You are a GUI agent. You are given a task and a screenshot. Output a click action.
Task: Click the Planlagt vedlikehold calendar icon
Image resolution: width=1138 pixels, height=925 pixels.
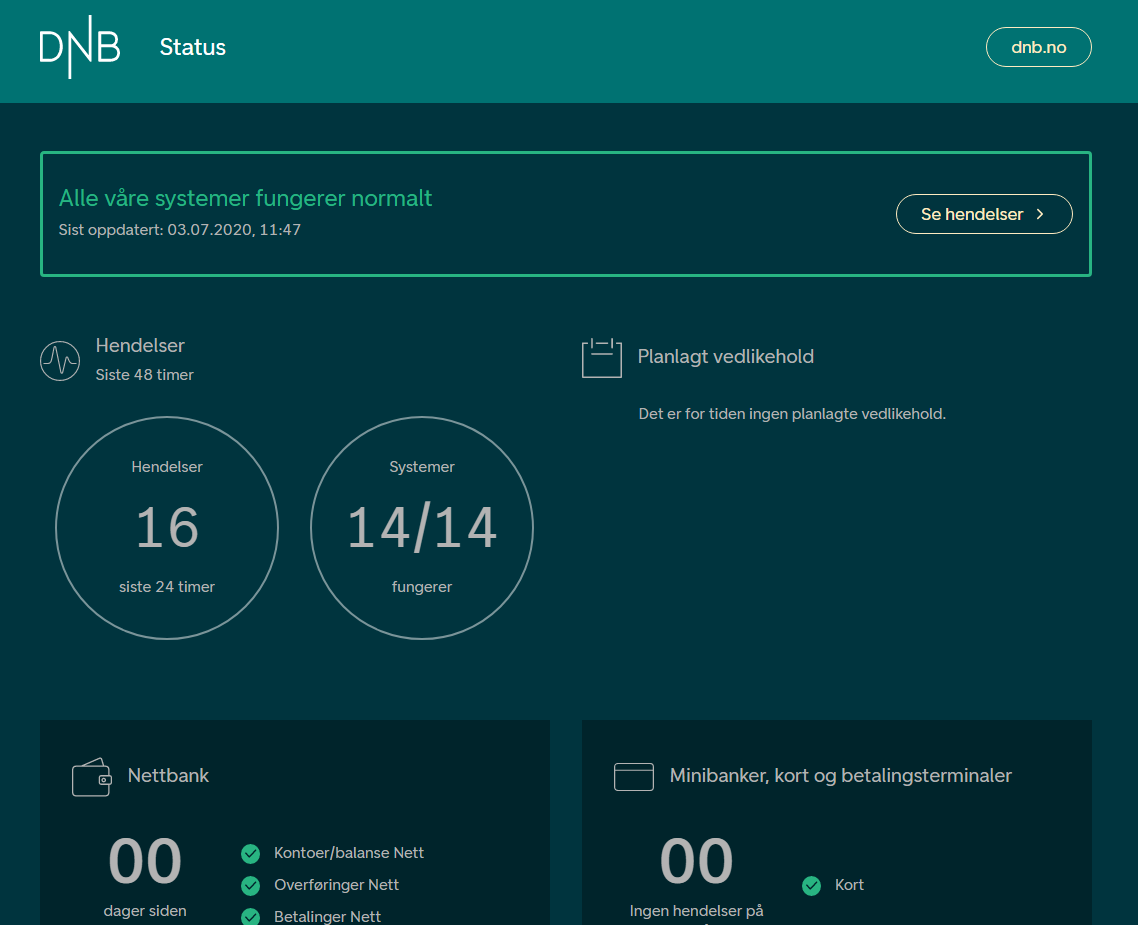pyautogui.click(x=601, y=357)
